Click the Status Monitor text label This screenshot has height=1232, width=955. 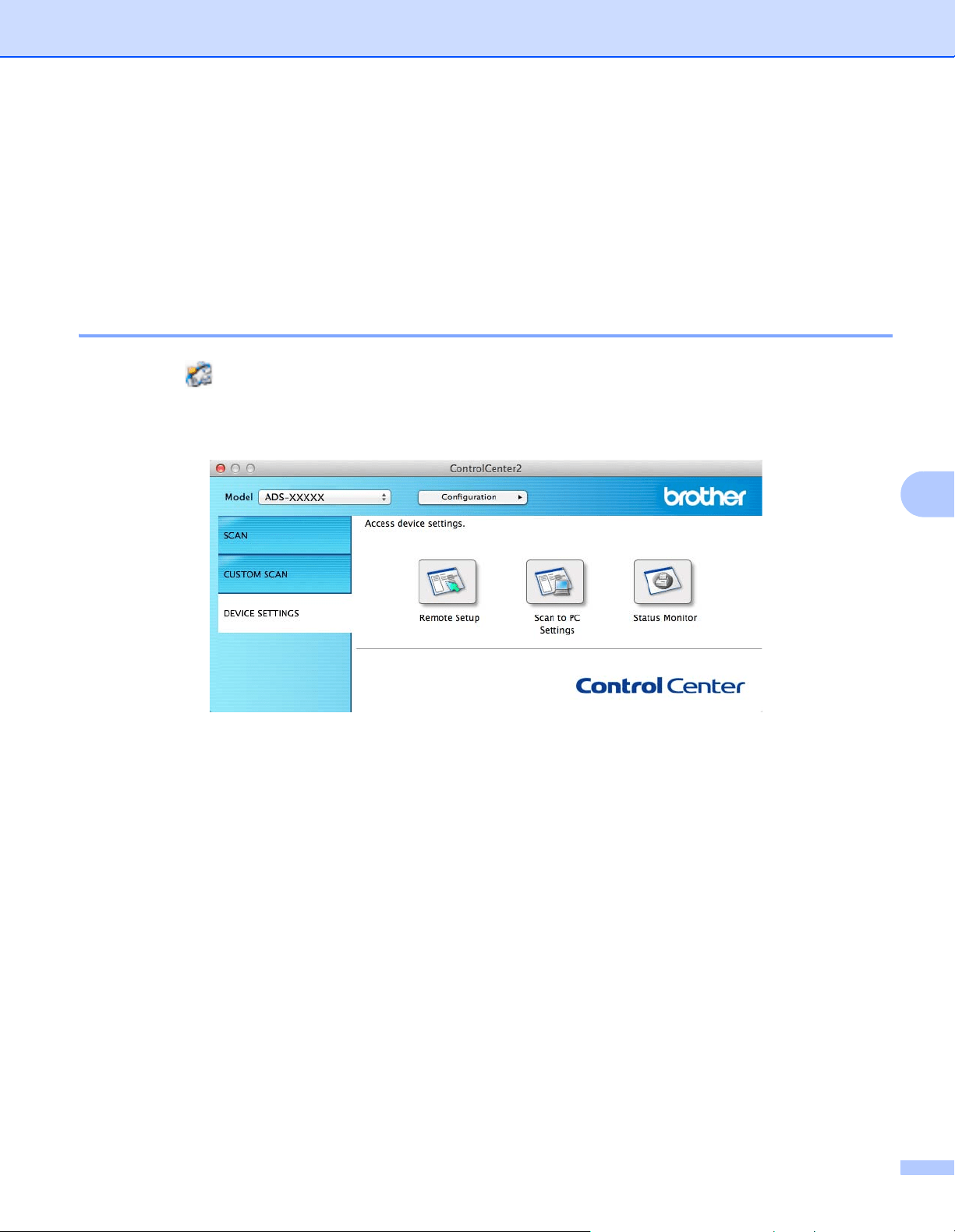[665, 618]
